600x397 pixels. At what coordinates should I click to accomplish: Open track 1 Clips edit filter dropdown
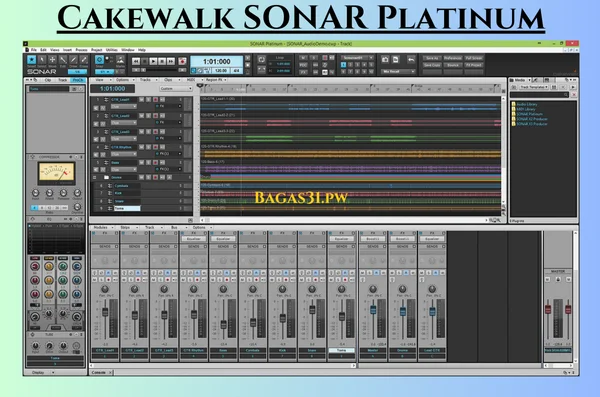click(x=123, y=106)
